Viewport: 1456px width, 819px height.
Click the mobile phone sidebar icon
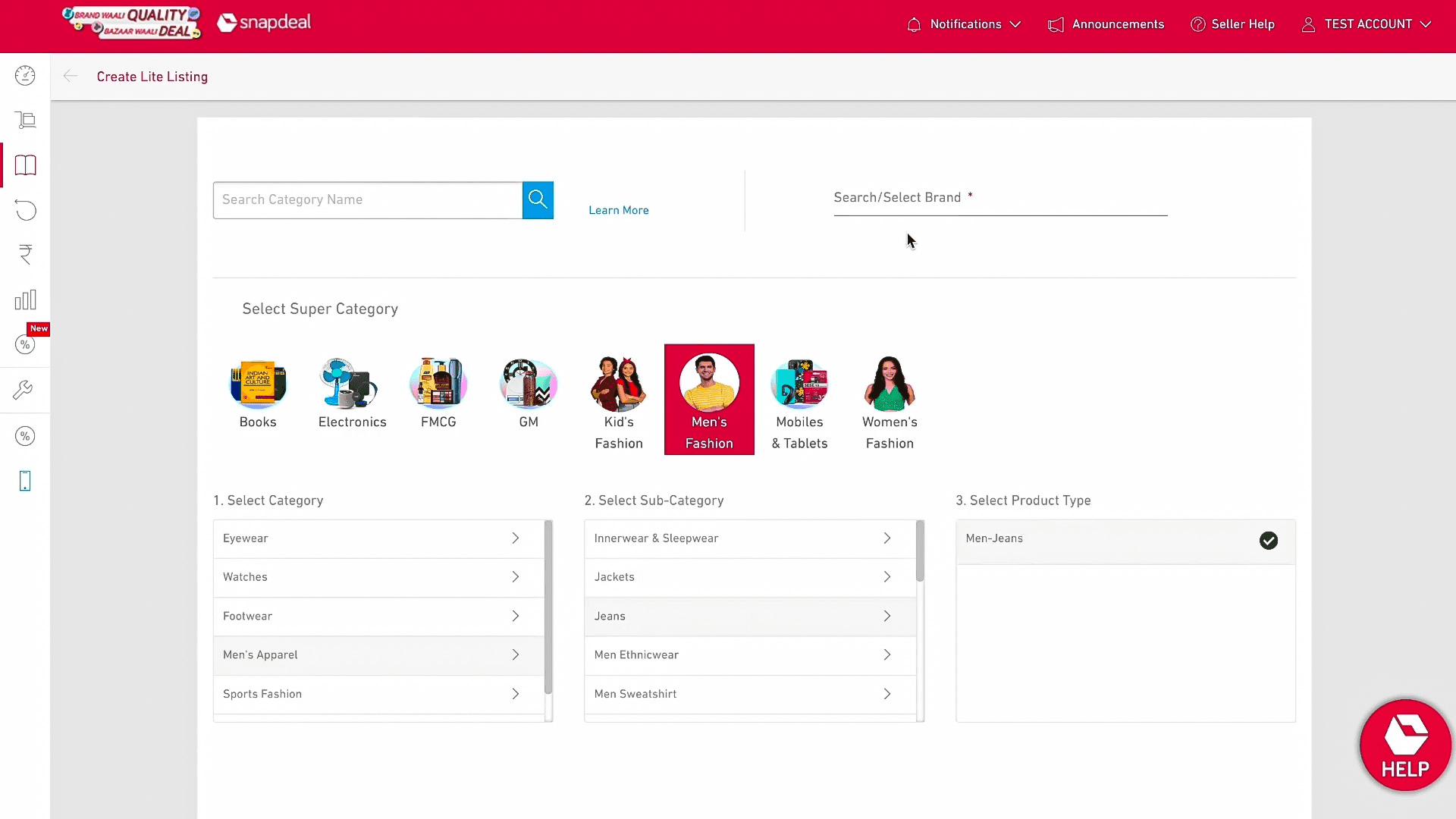[25, 481]
